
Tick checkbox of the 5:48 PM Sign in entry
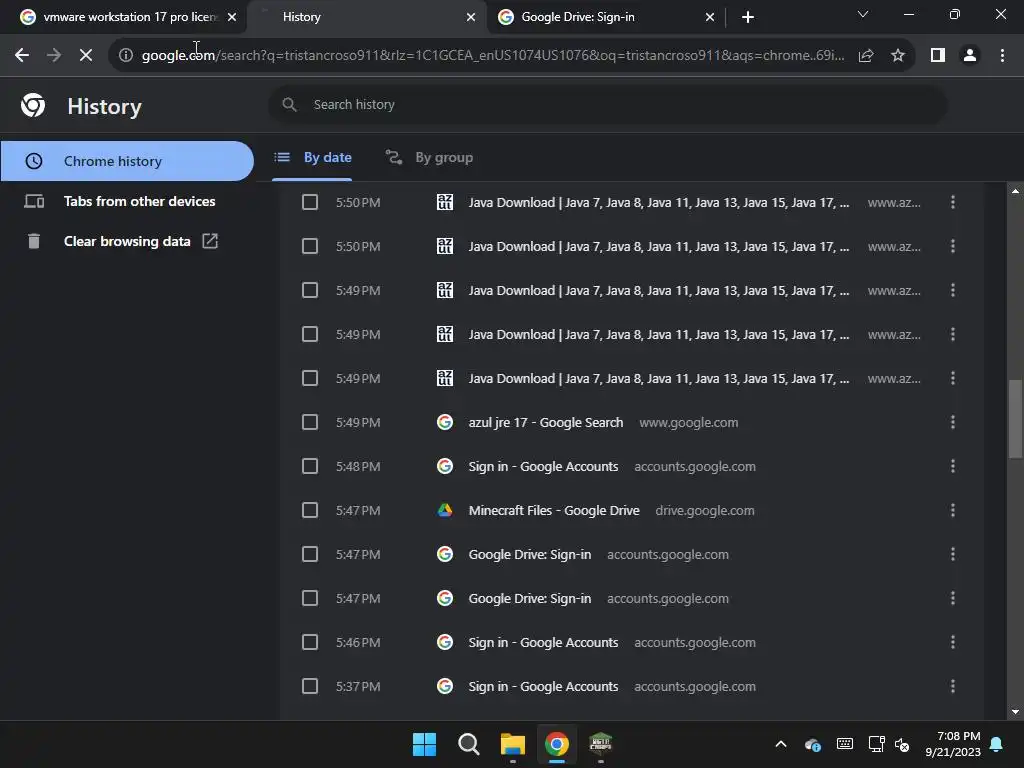pyautogui.click(x=310, y=466)
